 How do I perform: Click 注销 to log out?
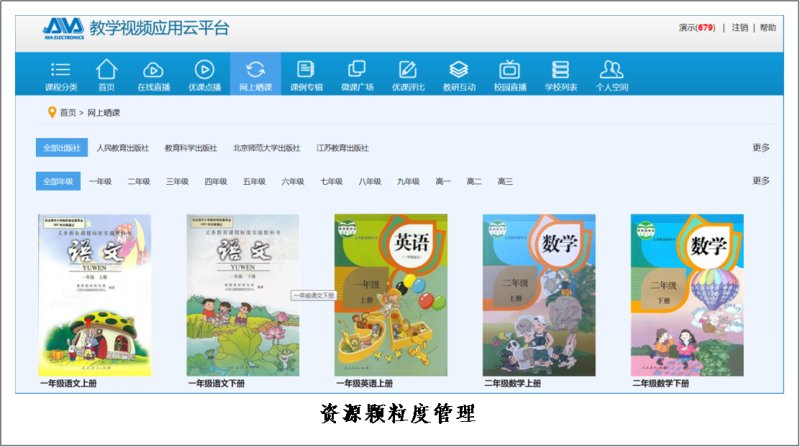[740, 28]
